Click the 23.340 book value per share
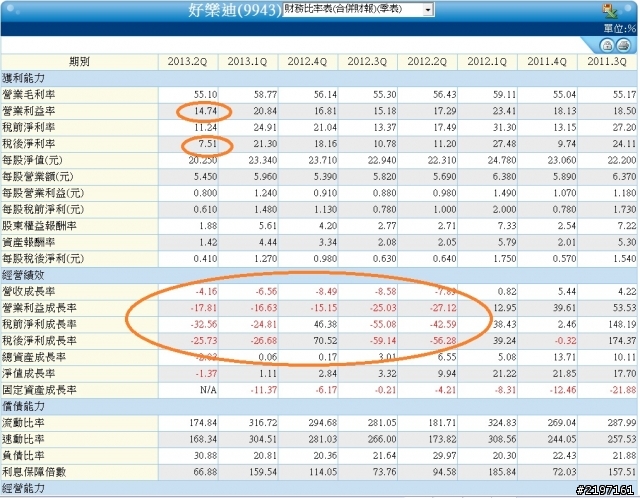This screenshot has height=498, width=640. click(x=262, y=160)
